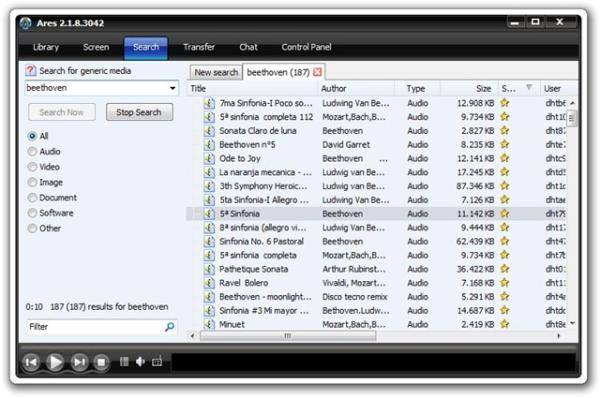
Task: Click the volume speaker icon
Action: tap(140, 362)
